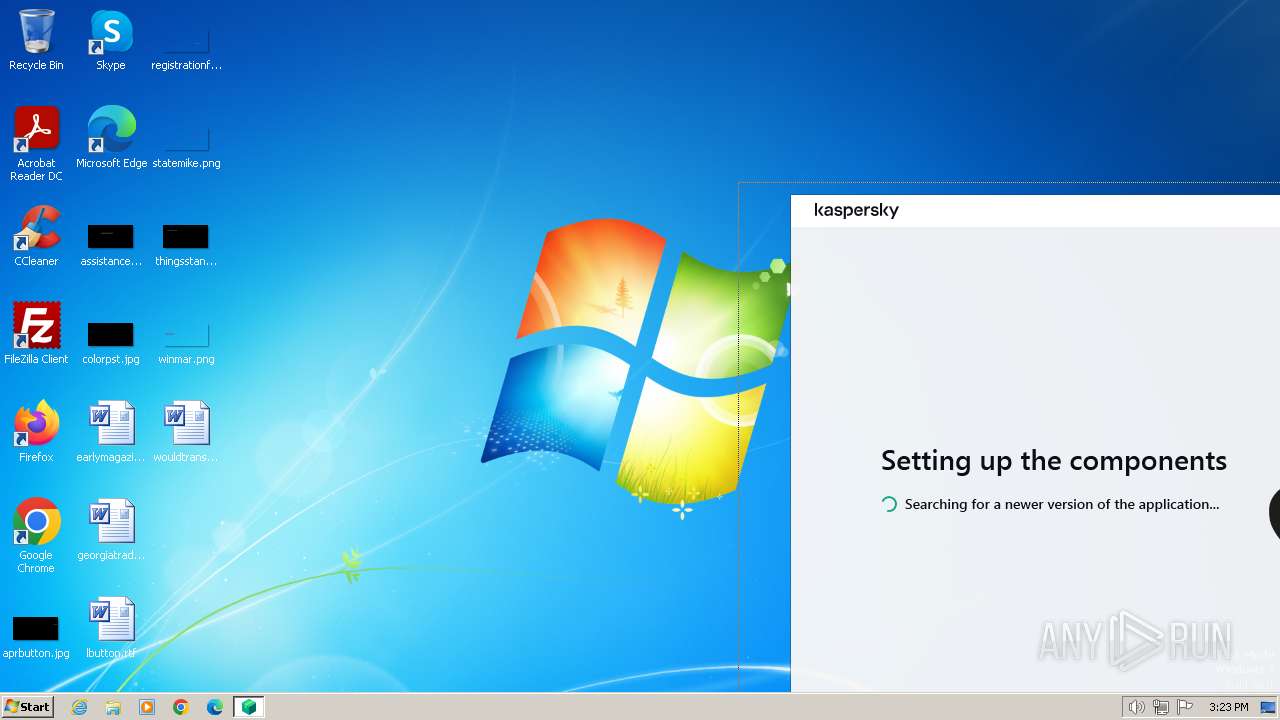1280x720 pixels.
Task: Launch Firefox from the desktop
Action: coord(36,432)
